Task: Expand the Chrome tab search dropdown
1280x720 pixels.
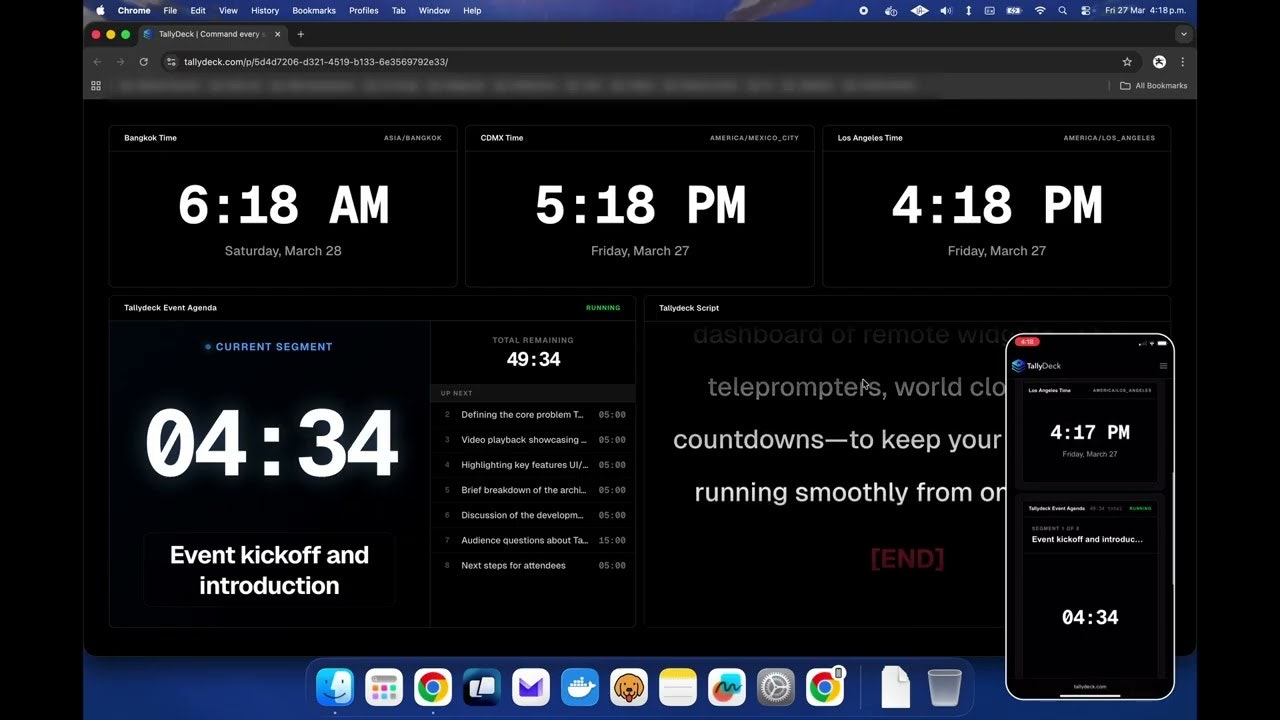Action: click(1184, 34)
